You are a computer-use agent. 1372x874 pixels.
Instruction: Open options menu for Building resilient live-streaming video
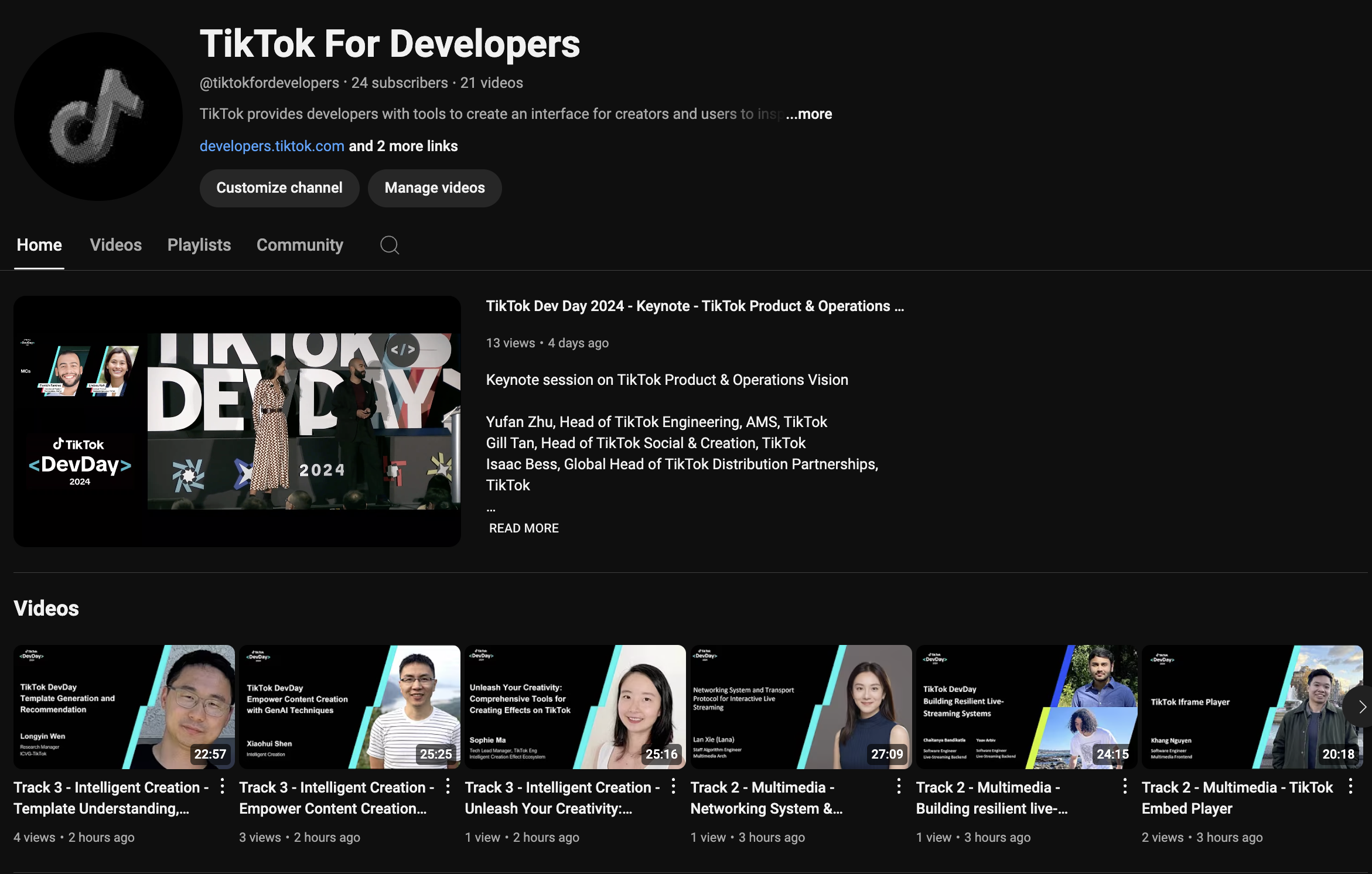[x=1124, y=787]
